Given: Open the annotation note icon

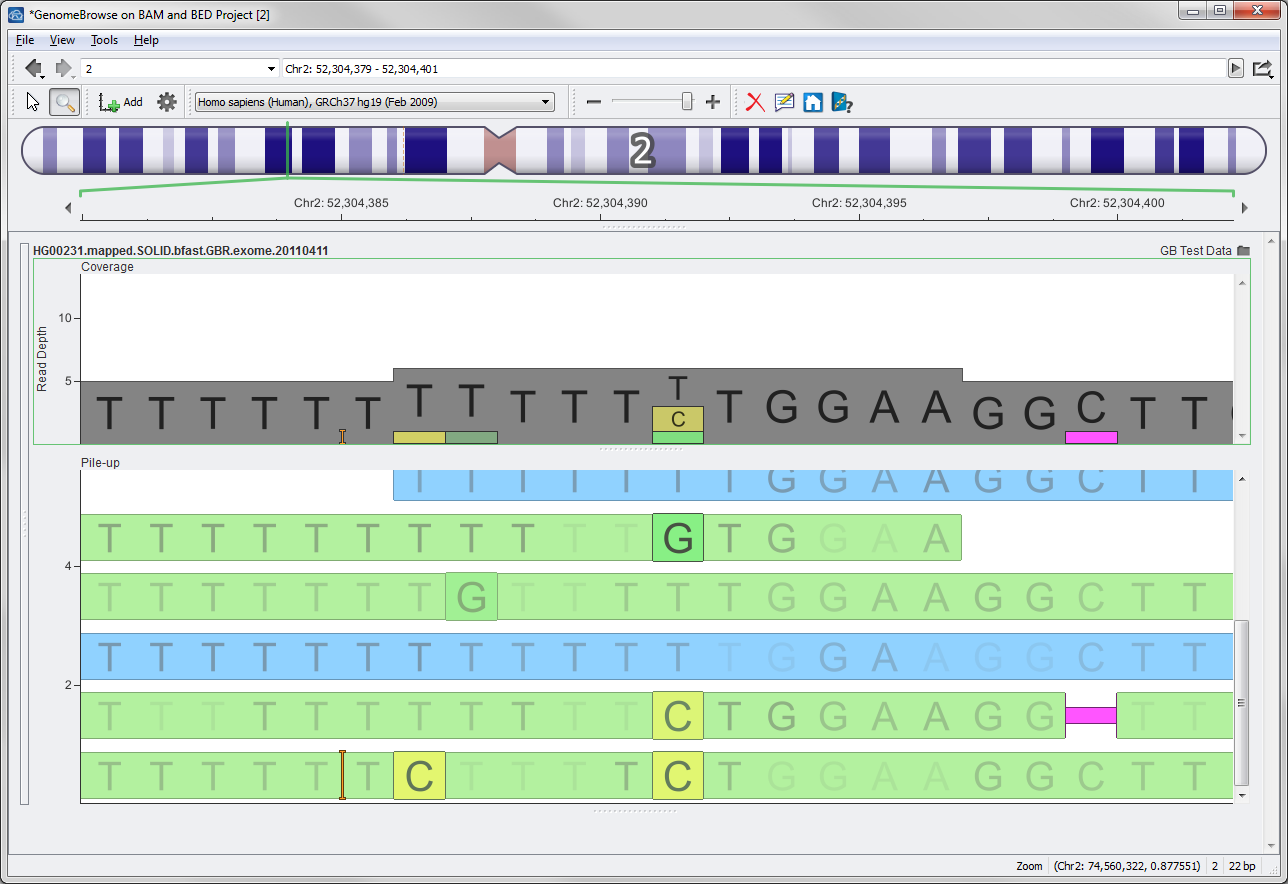Looking at the screenshot, I should 784,102.
